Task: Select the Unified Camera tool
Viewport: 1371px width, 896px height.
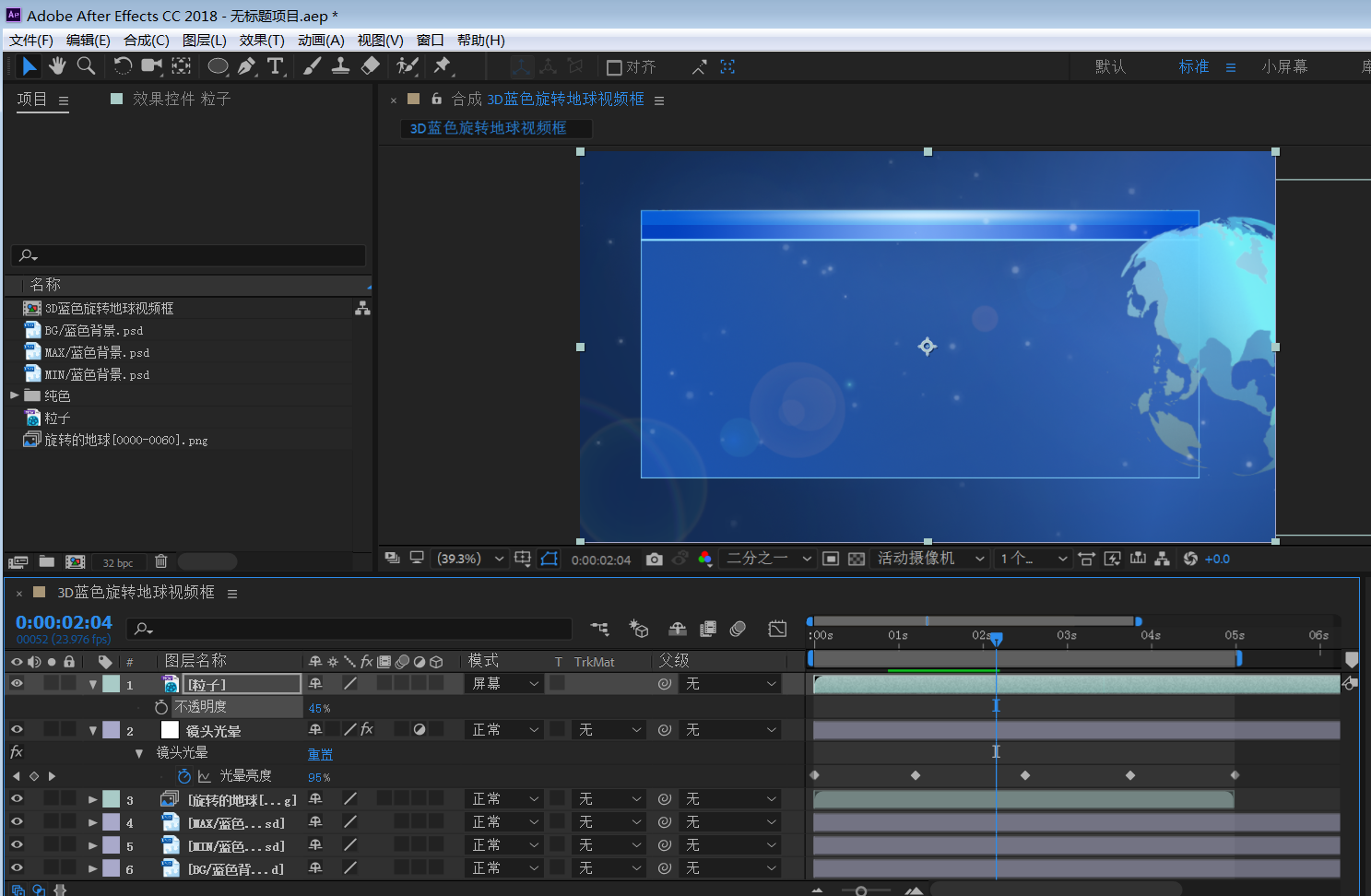Action: [151, 66]
